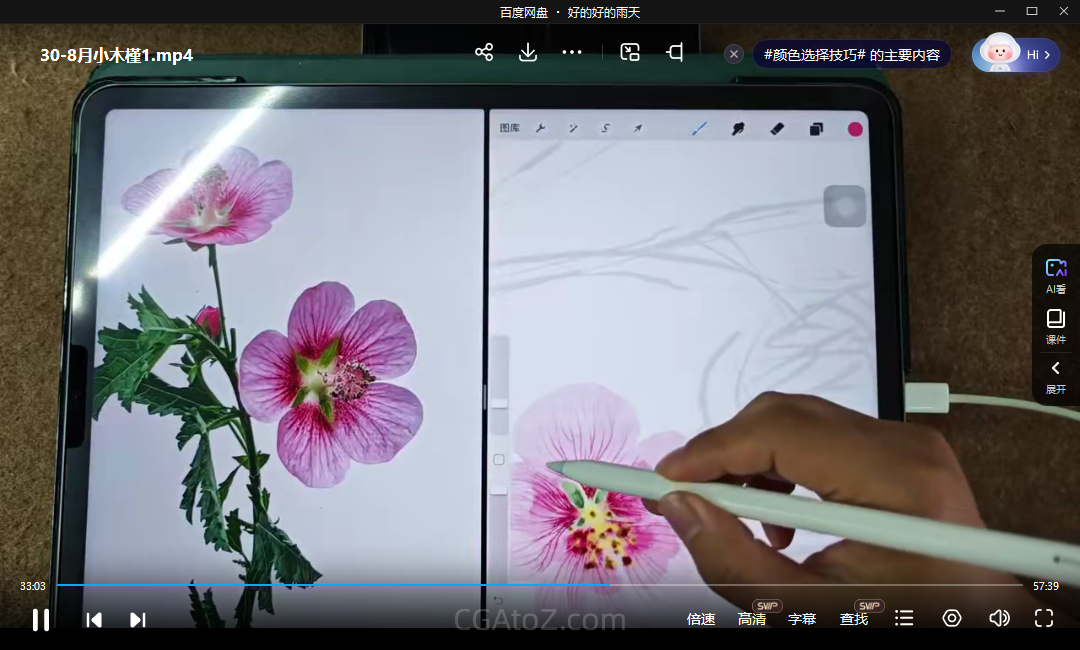The image size is (1080, 650).
Task: Open the AI看 panel
Action: [x=1056, y=275]
